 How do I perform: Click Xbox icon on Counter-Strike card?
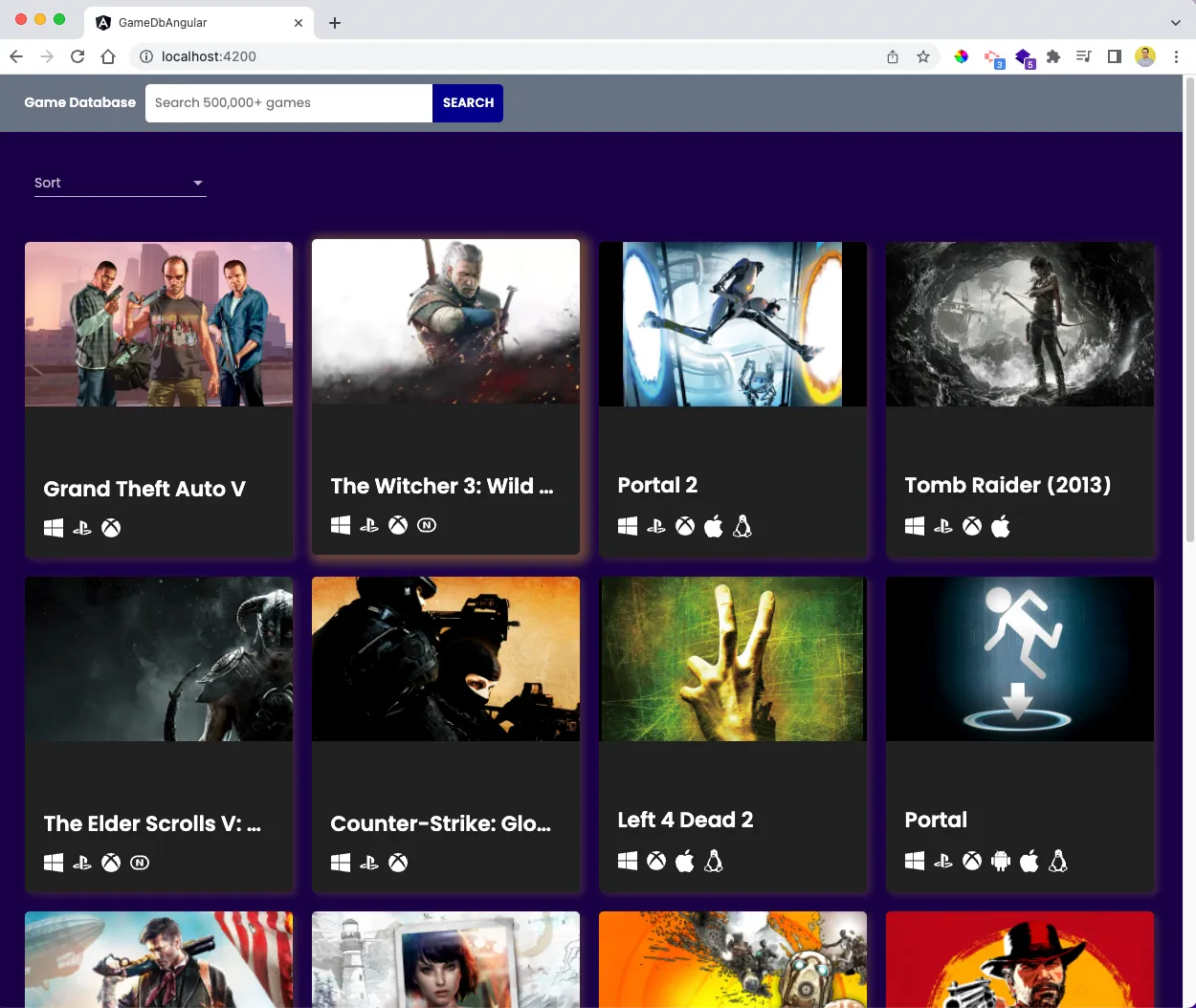pyautogui.click(x=398, y=863)
